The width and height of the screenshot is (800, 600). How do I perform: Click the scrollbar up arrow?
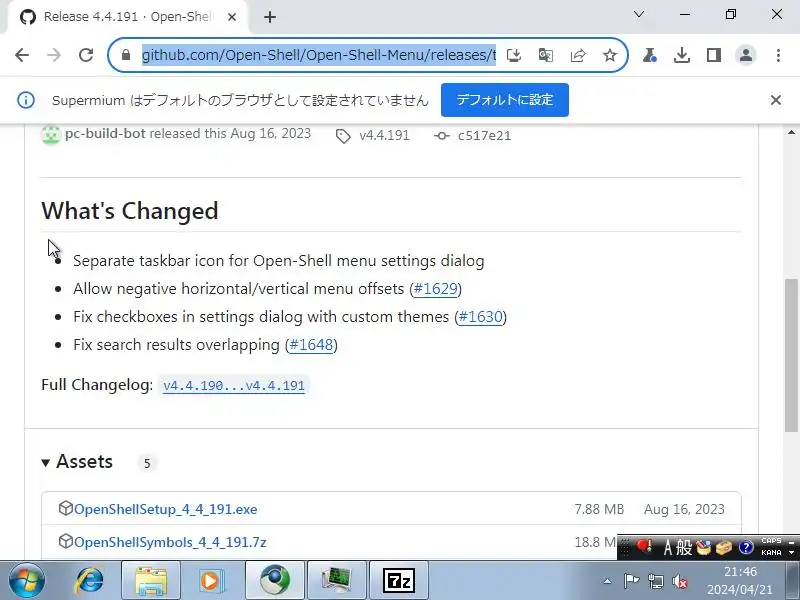(791, 132)
